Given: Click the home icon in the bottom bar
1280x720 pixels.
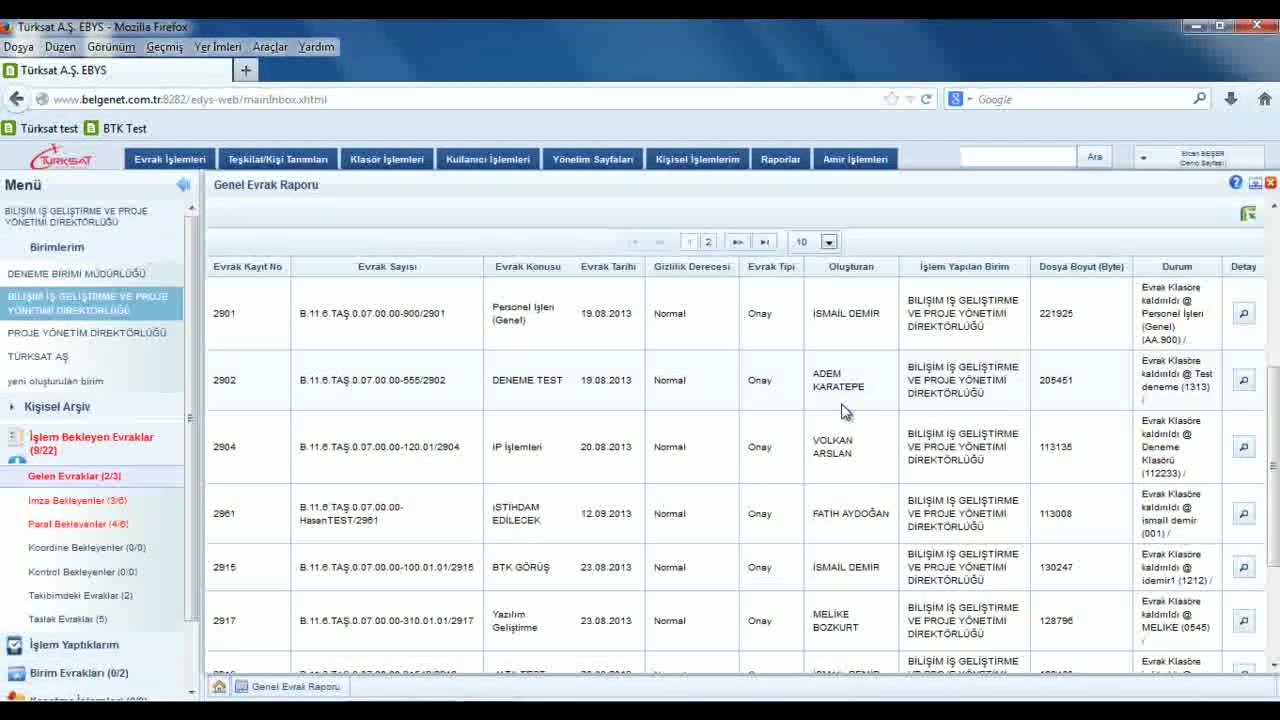Looking at the screenshot, I should tap(219, 687).
